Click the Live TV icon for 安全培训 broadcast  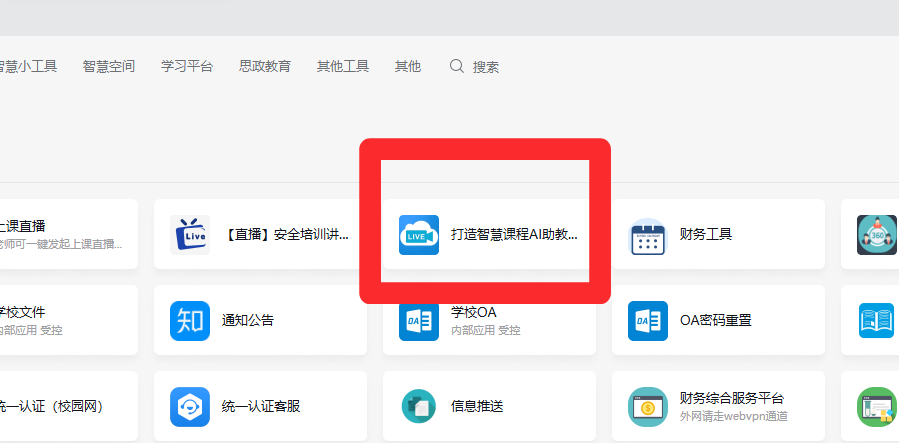coord(189,235)
